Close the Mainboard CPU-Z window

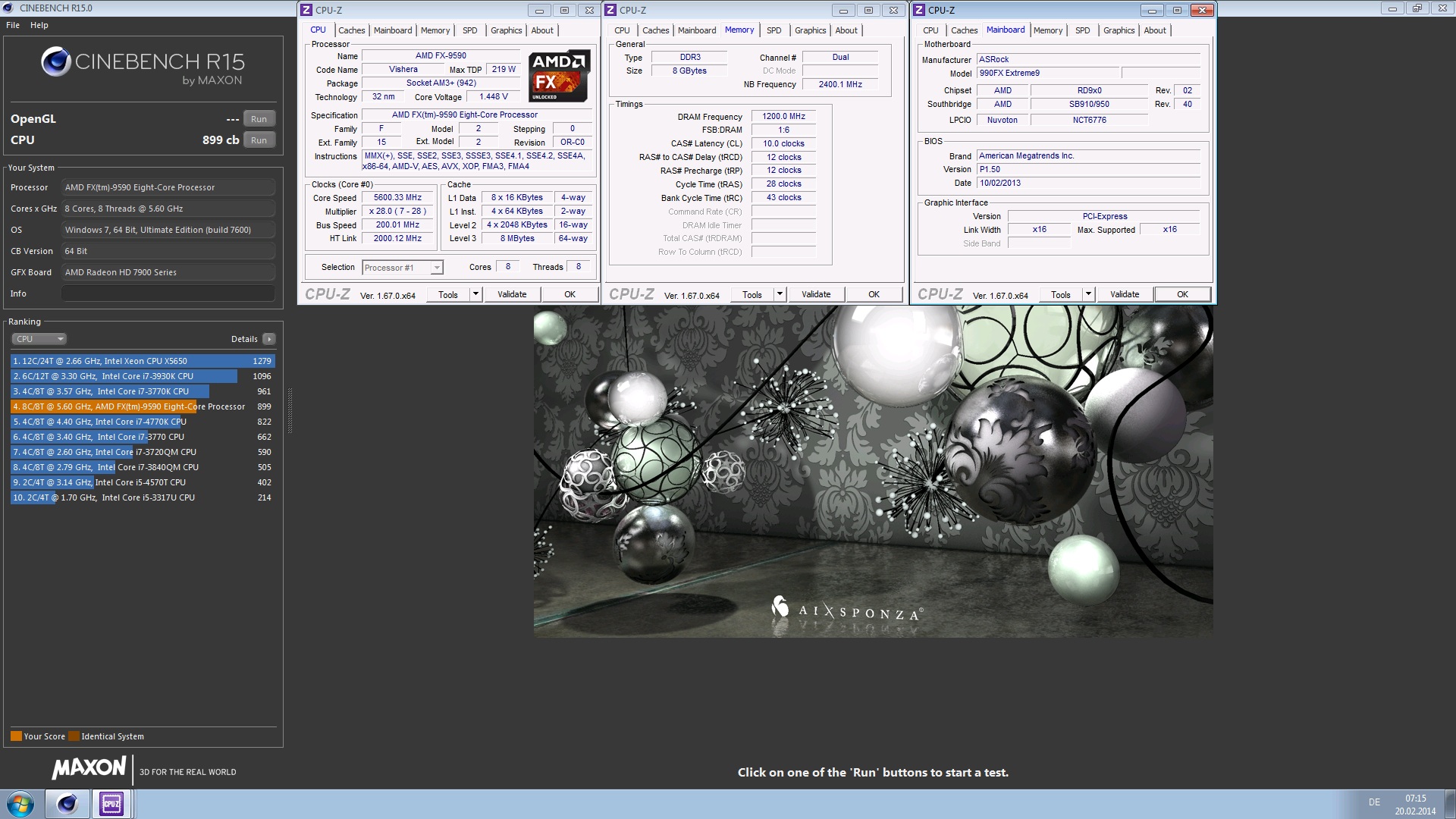coord(1202,10)
